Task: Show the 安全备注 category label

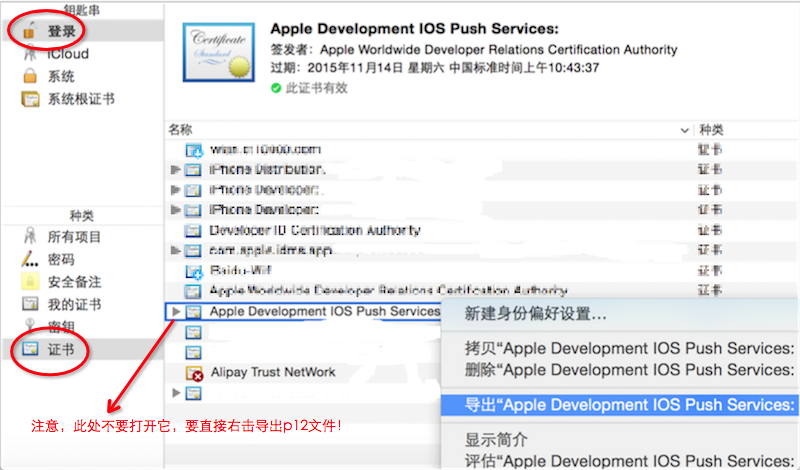Action: tap(74, 282)
